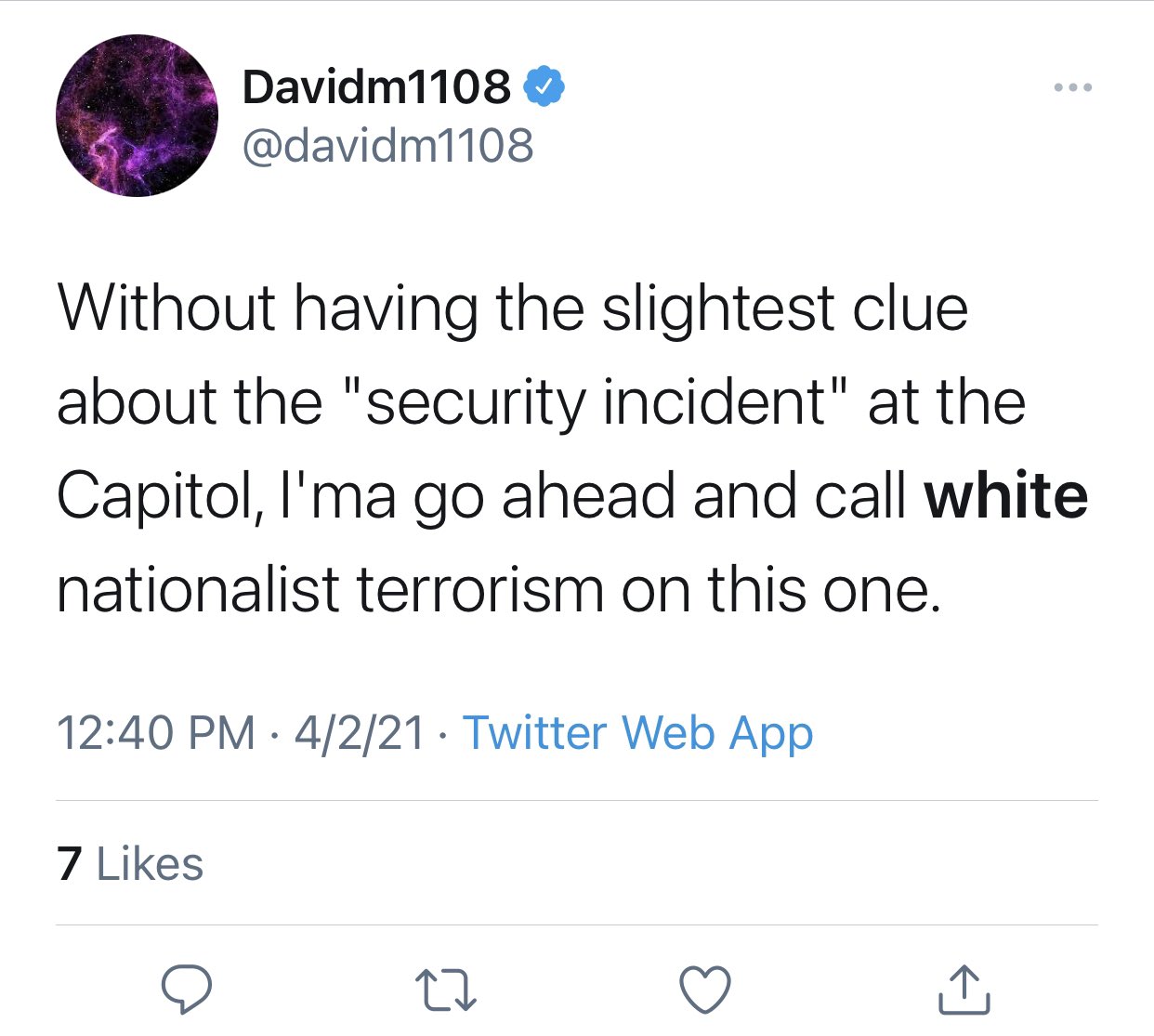1154x1036 pixels.
Task: Click the 12:40 PM timestamp
Action: pos(155,732)
